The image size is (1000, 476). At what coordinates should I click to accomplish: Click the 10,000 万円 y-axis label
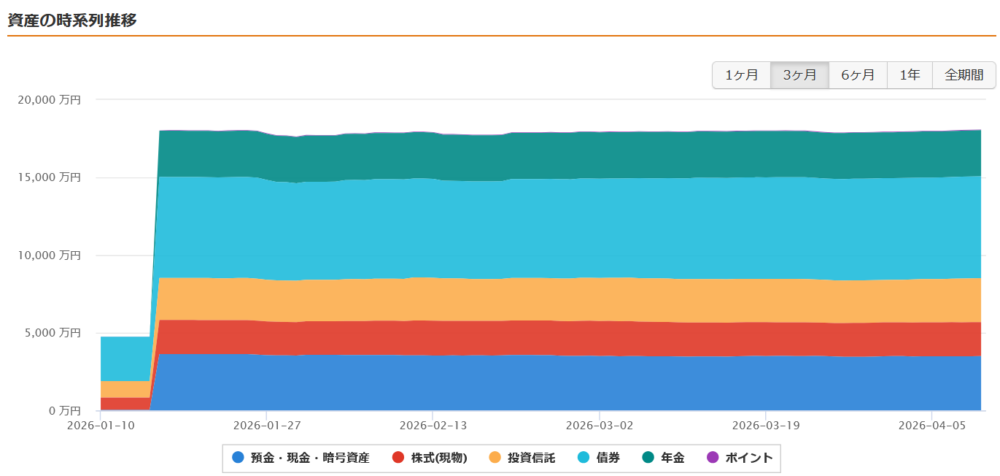[x=50, y=255]
